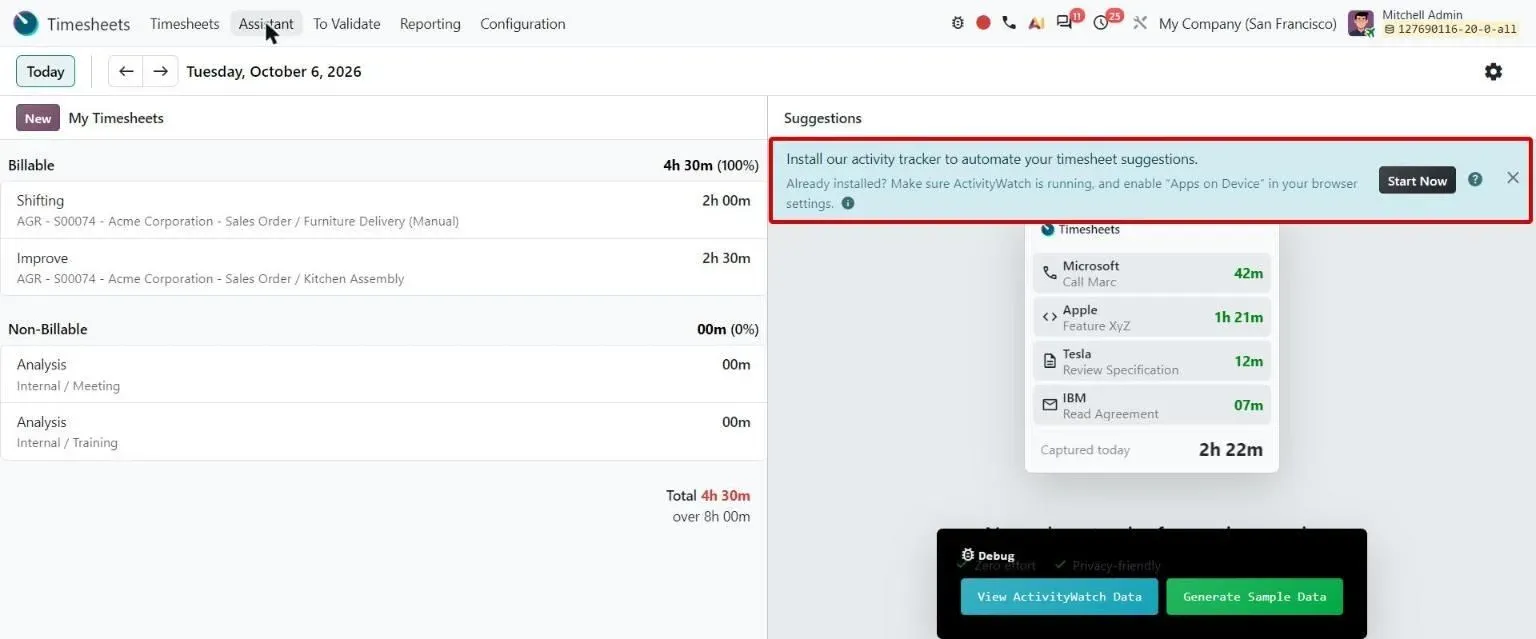1536x639 pixels.
Task: Click Timesheets app title text
Action: [89, 23]
